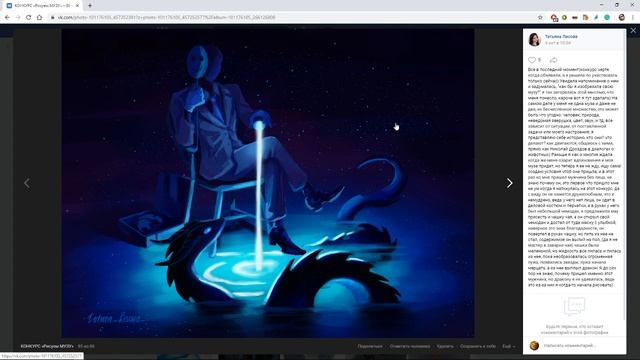Open the teal circle extension icon
The height and width of the screenshot is (360, 640).
coord(607,18)
